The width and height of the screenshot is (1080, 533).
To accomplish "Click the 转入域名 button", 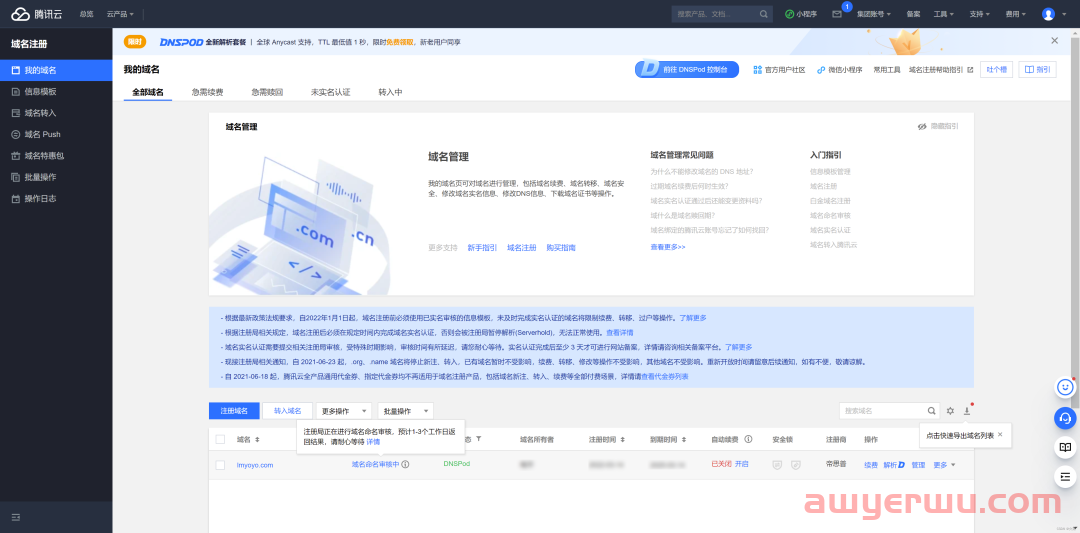I will coord(288,410).
